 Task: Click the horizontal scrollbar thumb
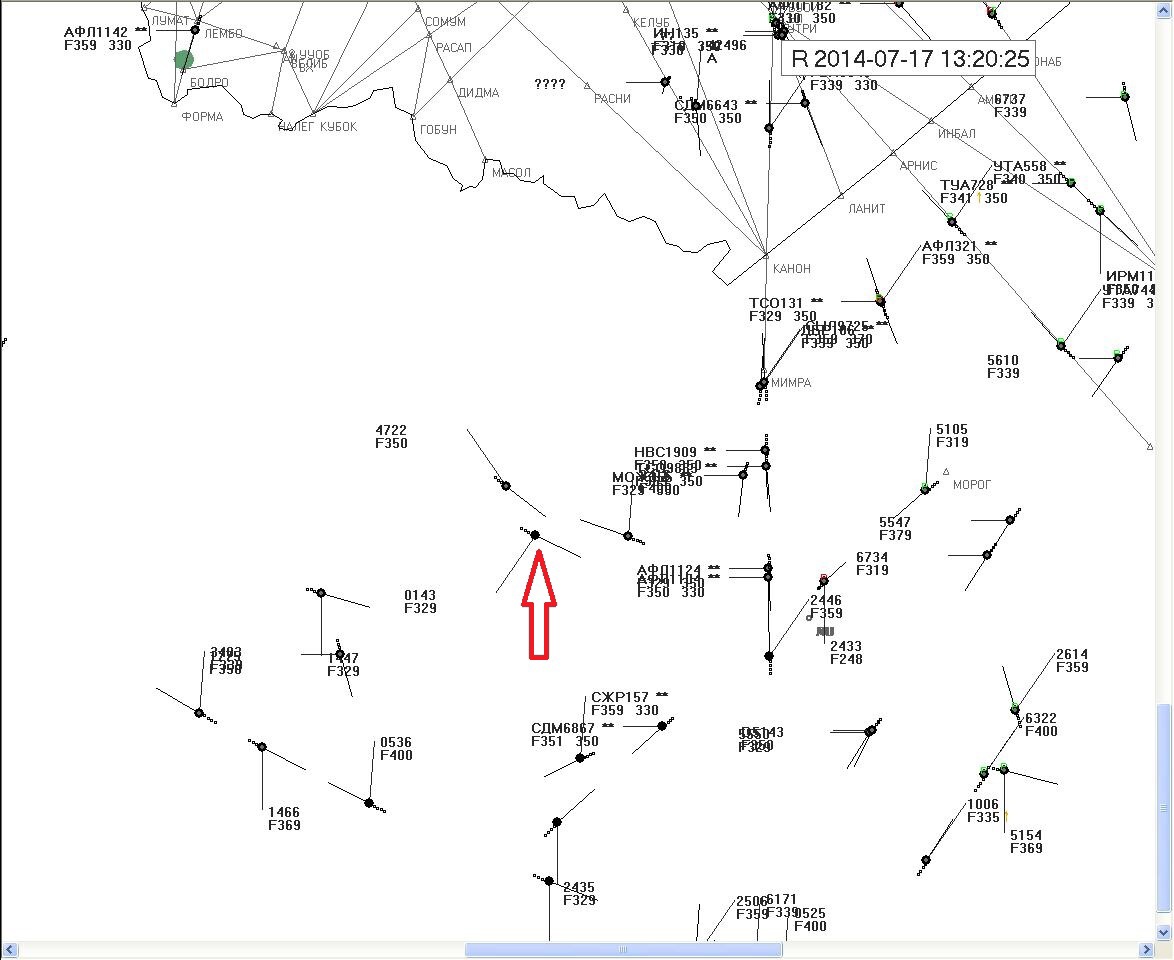tap(623, 950)
